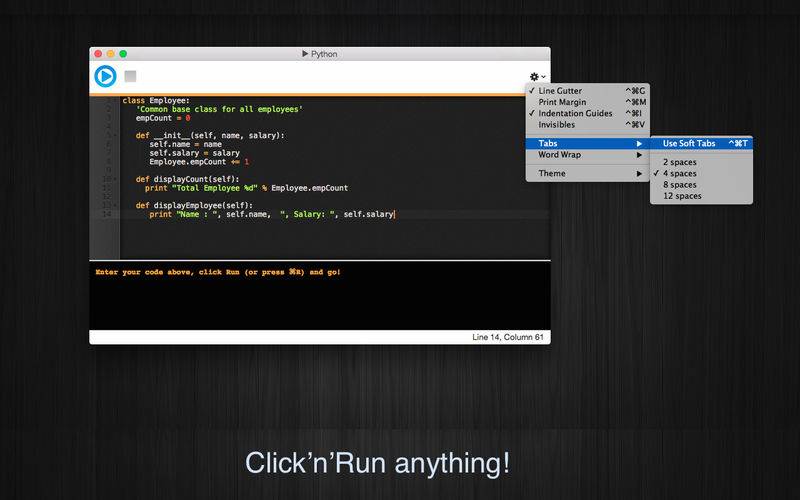Viewport: 800px width, 500px height.
Task: Select 8 spaces tab width
Action: [702, 185]
